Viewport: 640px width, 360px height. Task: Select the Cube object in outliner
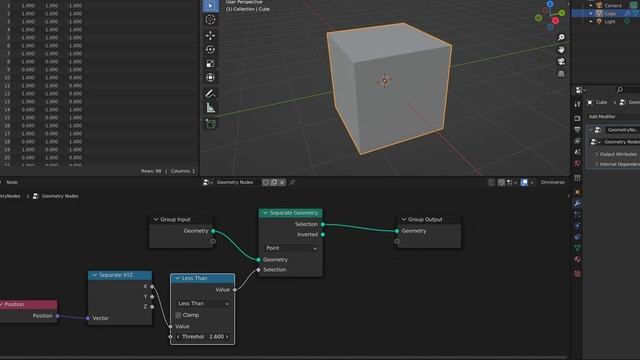pos(610,13)
